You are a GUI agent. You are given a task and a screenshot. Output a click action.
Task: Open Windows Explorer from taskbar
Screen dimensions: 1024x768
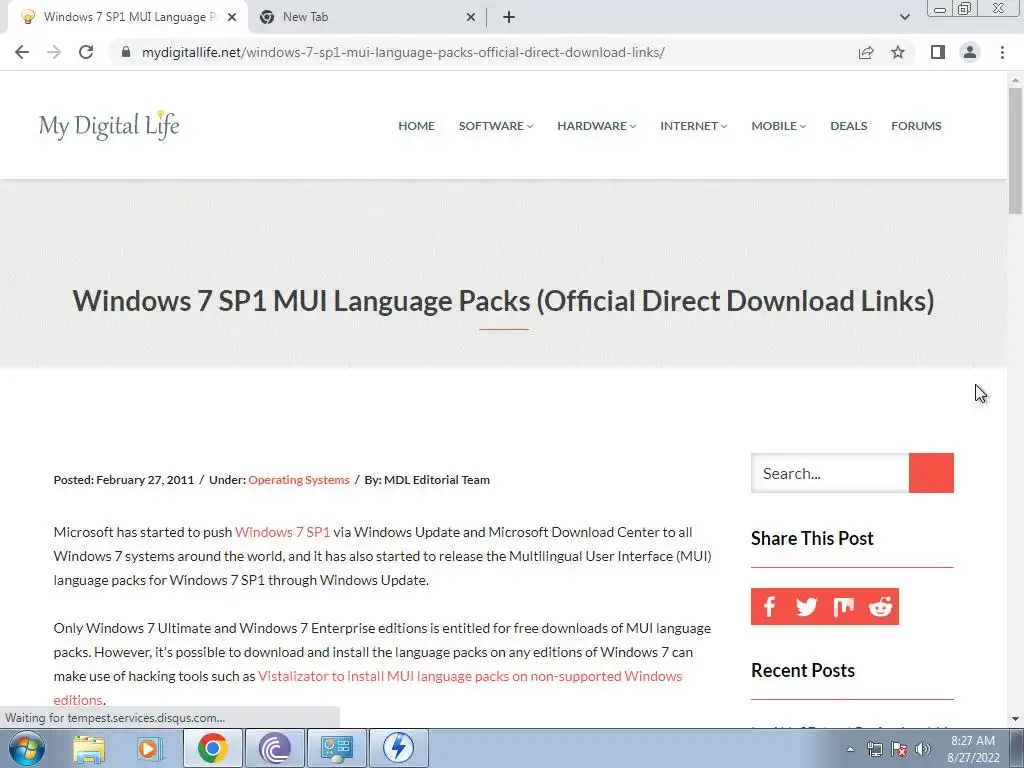click(89, 748)
